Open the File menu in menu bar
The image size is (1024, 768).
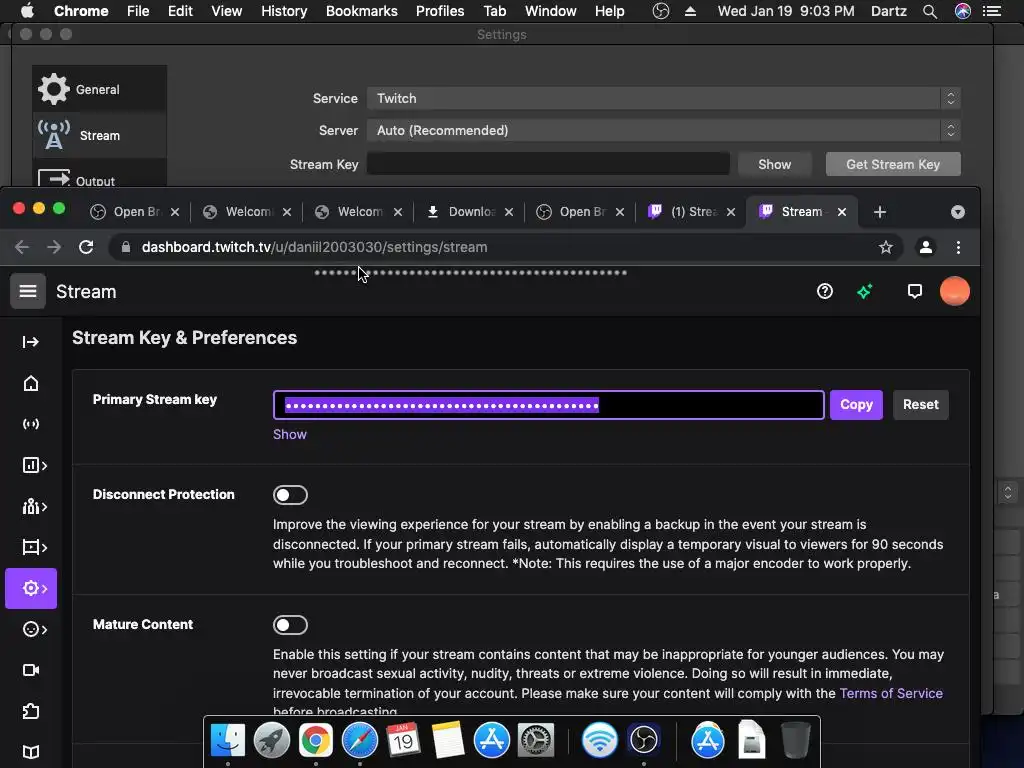pos(138,11)
